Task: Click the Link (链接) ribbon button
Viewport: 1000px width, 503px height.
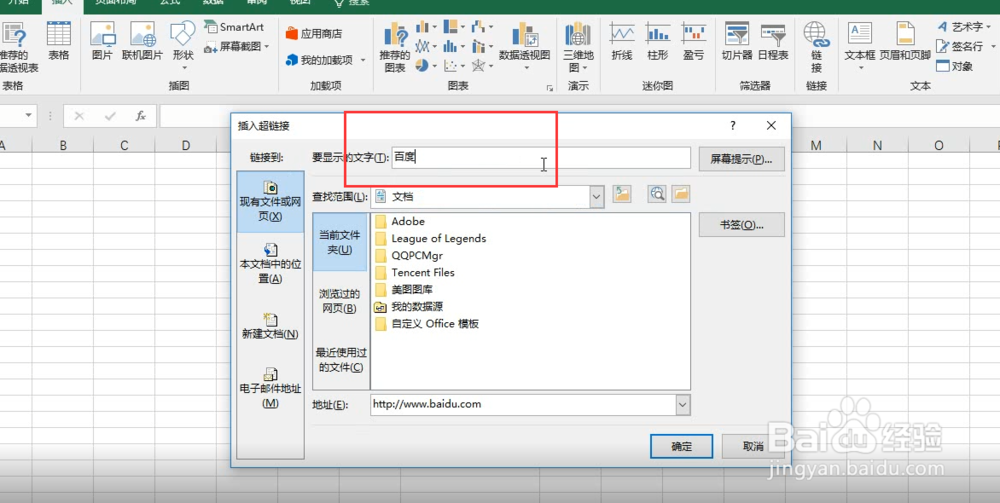Action: pyautogui.click(x=816, y=47)
